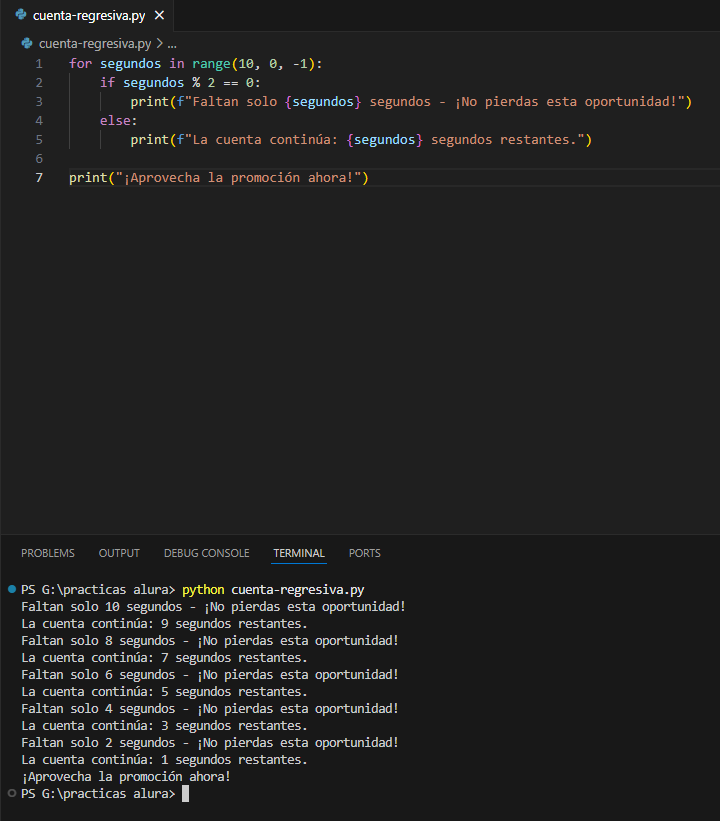Open the cuenta-regresiva.py breadcrumb file name

(x=94, y=44)
